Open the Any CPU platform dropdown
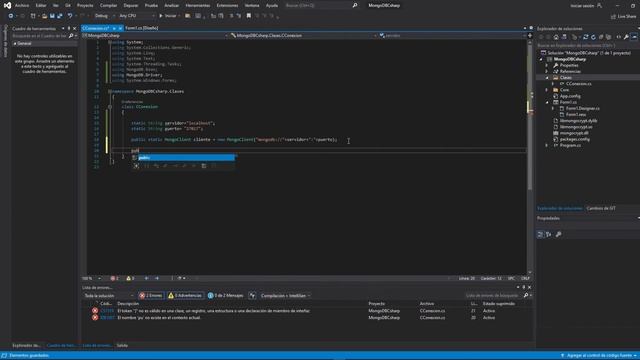This screenshot has width=640, height=360. coord(136,16)
